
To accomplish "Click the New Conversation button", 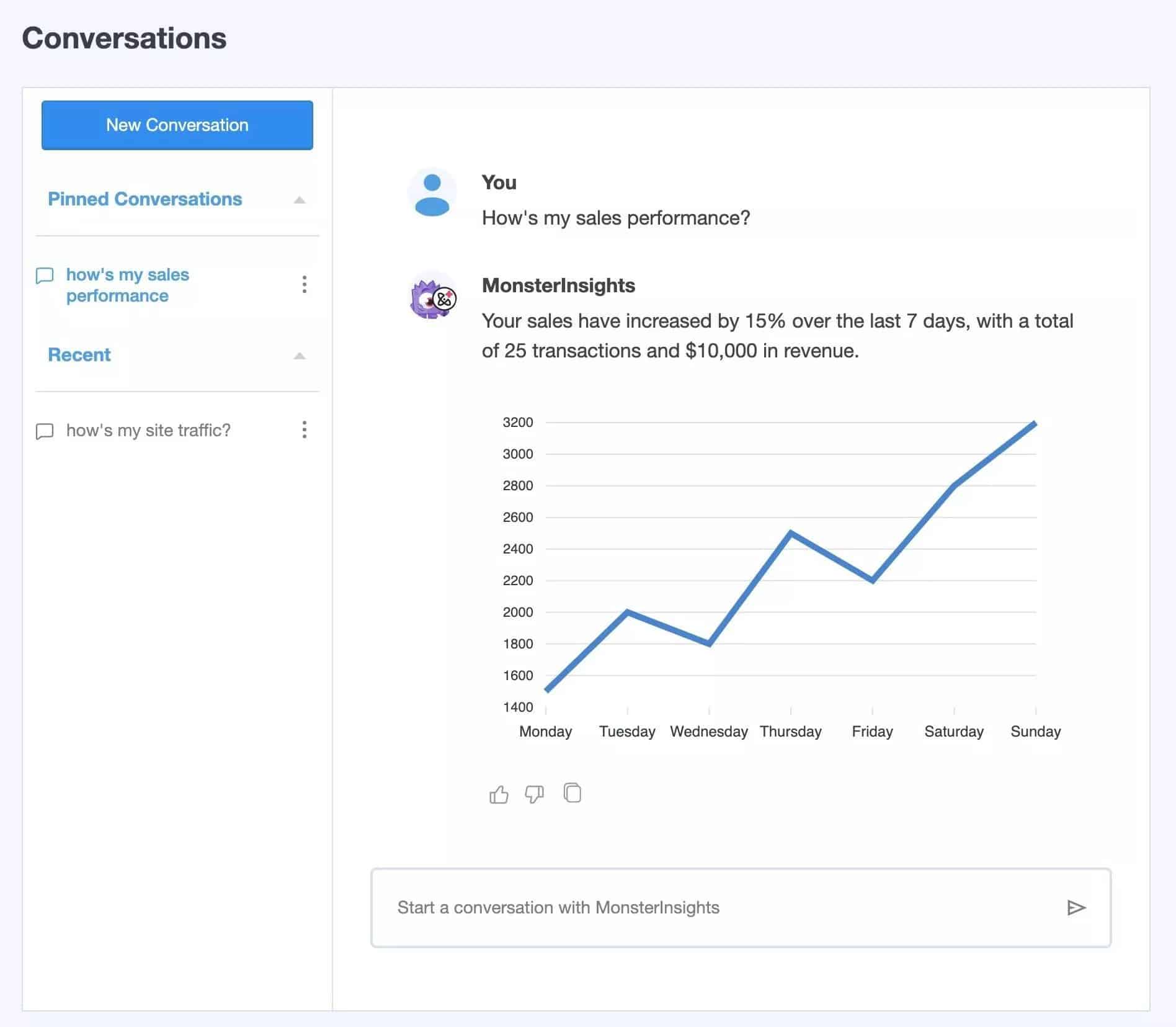I will 177,125.
